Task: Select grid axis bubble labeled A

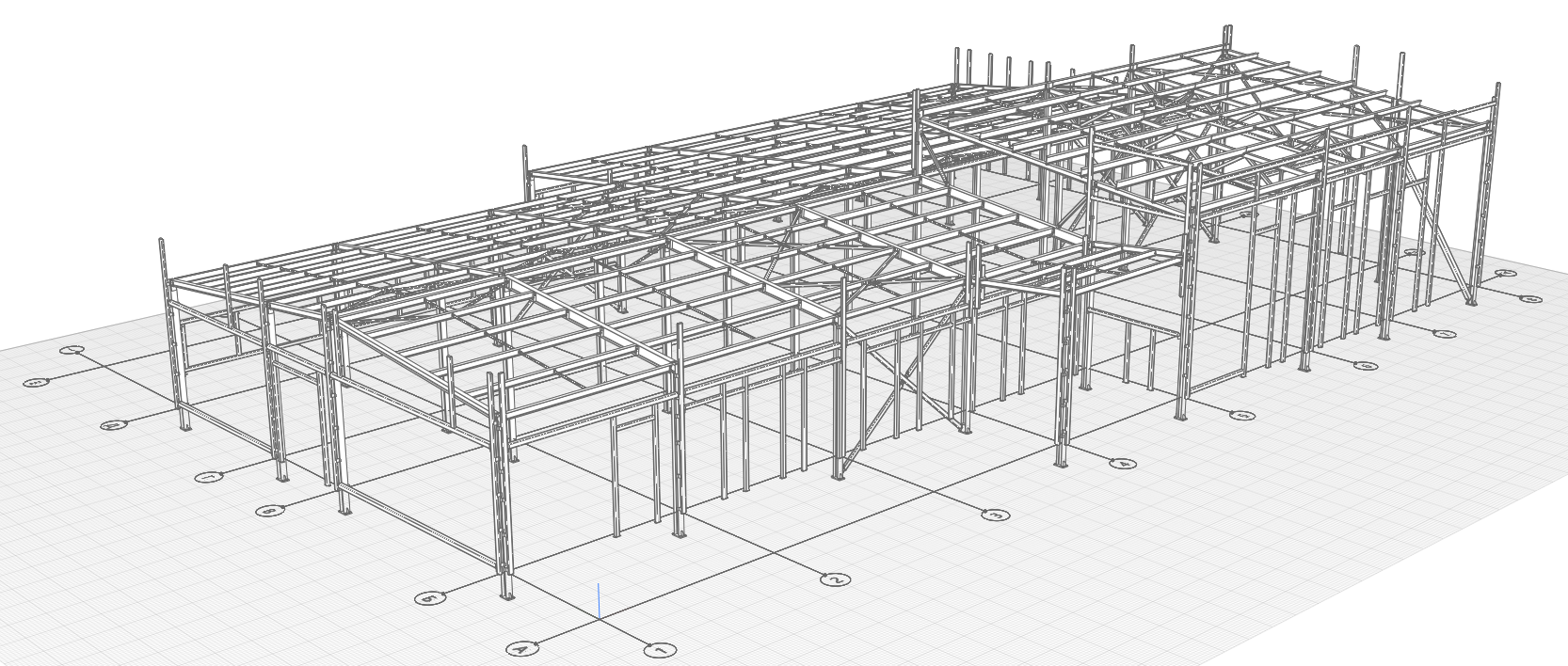Action: 521,648
